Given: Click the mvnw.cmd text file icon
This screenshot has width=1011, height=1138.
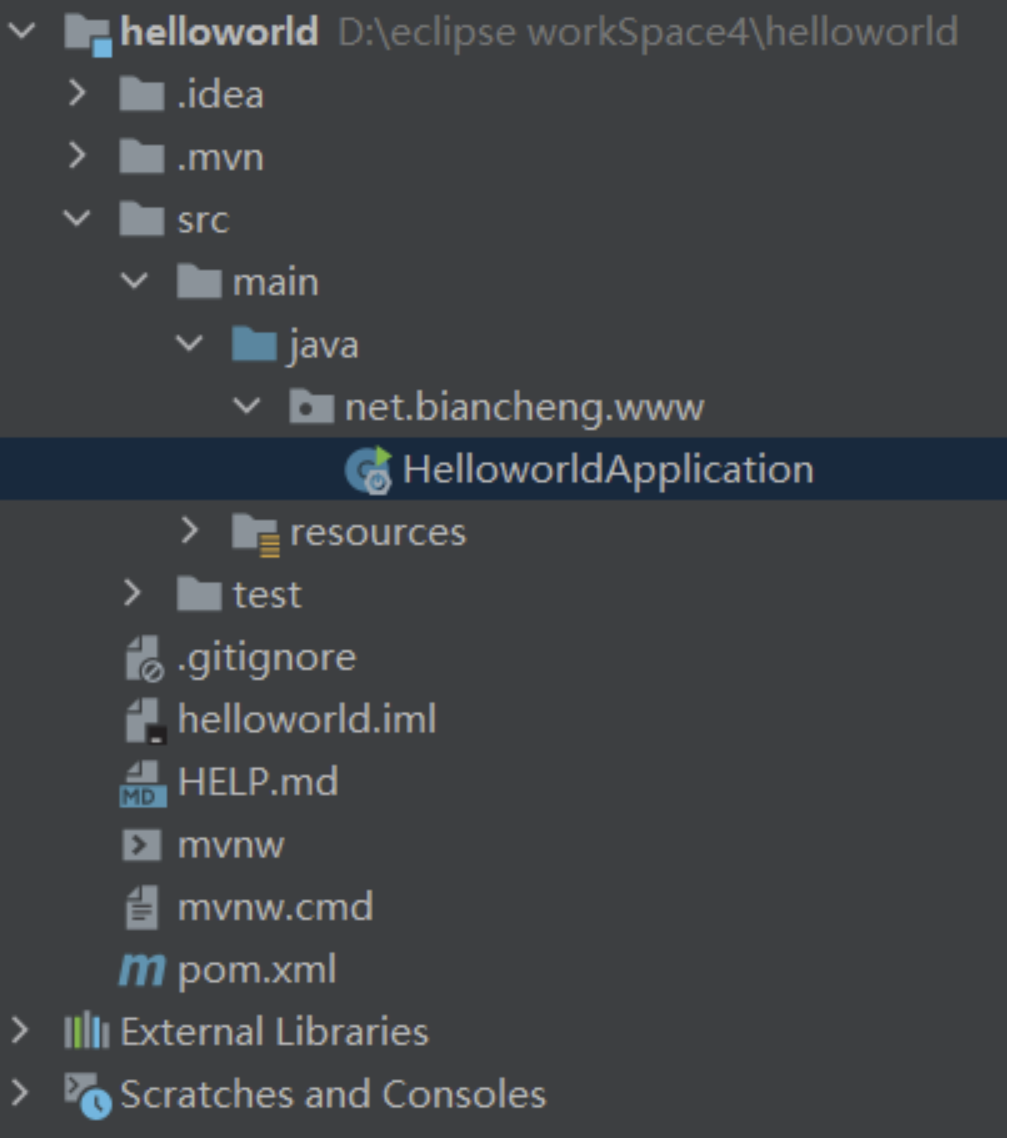Looking at the screenshot, I should point(142,907).
